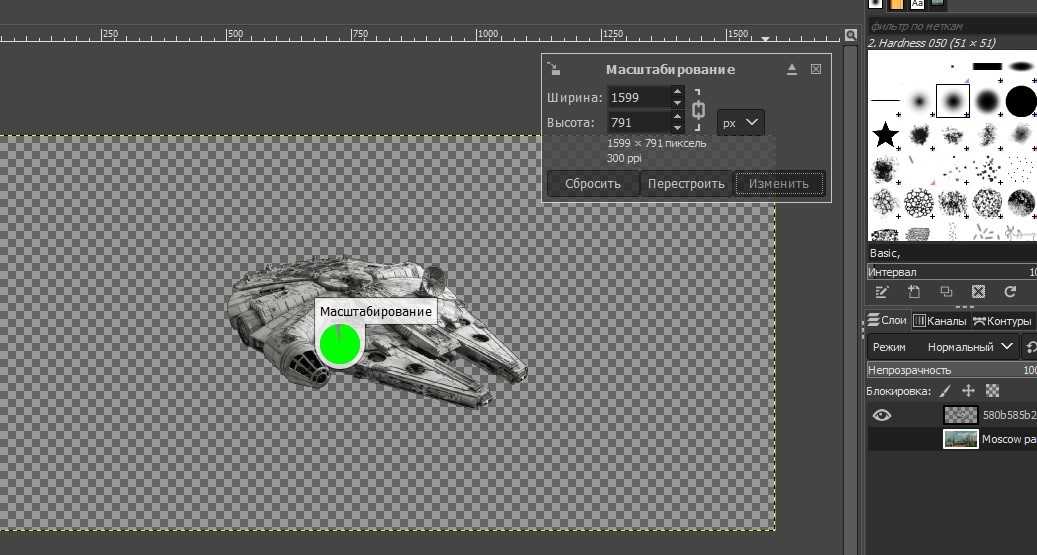Switch to the Контуры tab
The width and height of the screenshot is (1037, 555).
pyautogui.click(x=1002, y=321)
